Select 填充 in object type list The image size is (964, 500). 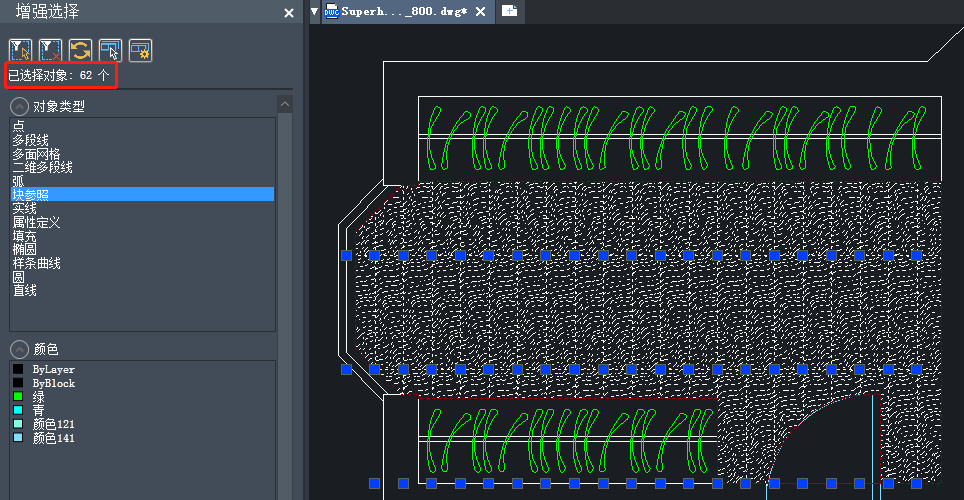(x=24, y=236)
